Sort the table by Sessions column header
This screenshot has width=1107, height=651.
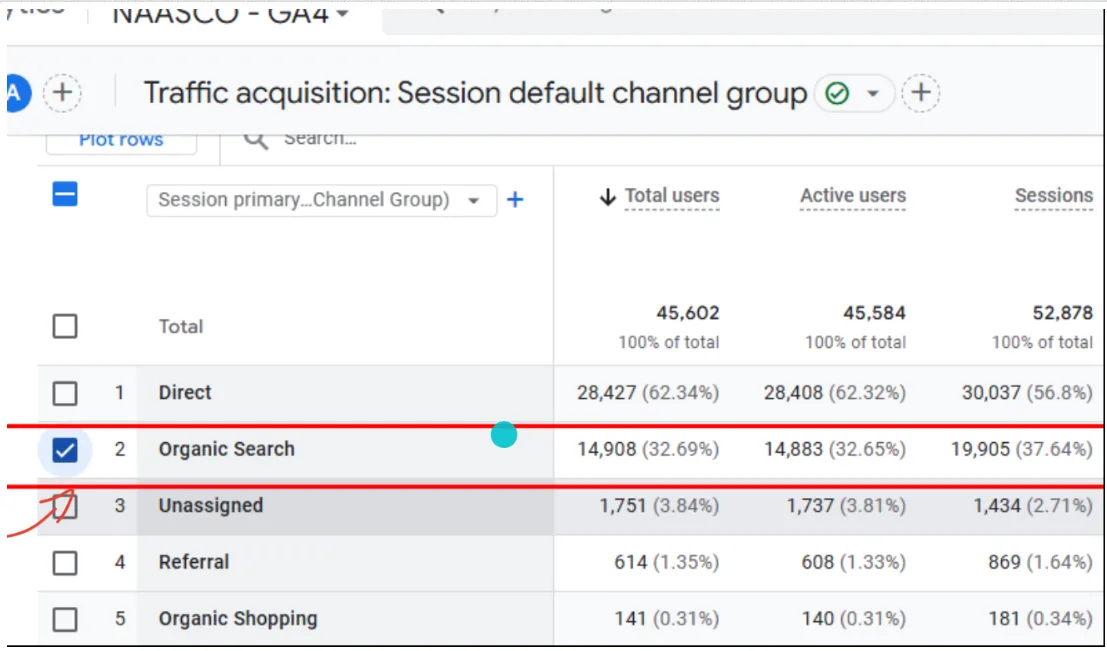pos(1053,195)
